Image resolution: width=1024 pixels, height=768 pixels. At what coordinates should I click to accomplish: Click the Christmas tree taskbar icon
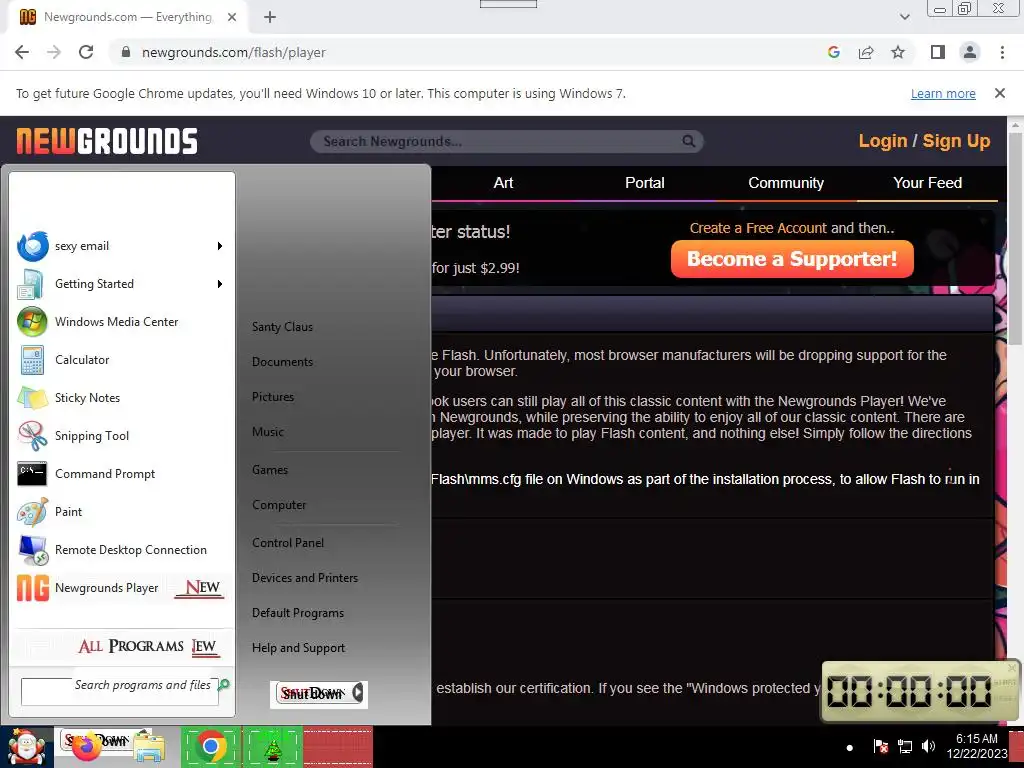[272, 746]
